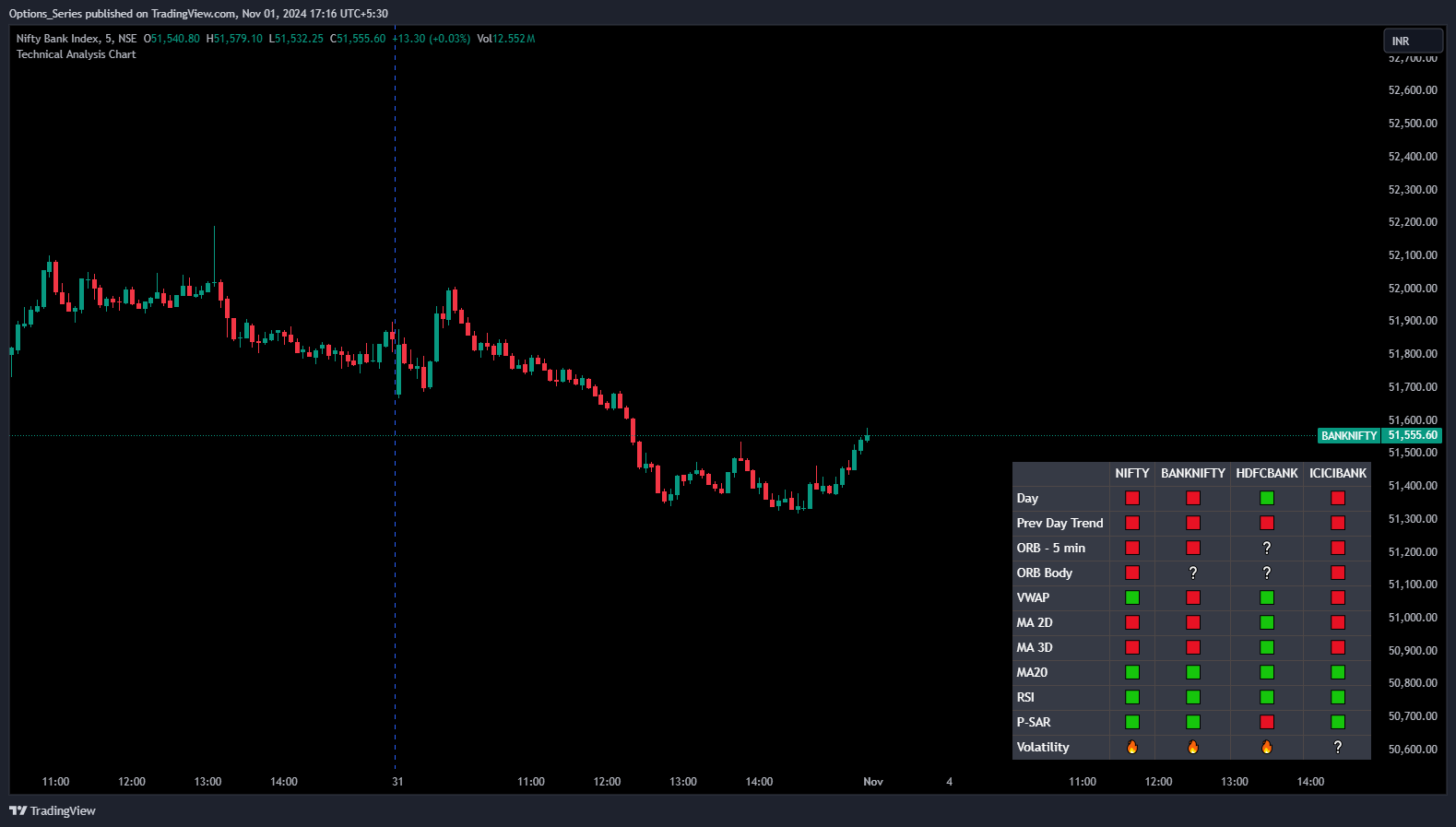The height and width of the screenshot is (827, 1456).
Task: Select the HDFCBANK Day status square
Action: [x=1267, y=498]
